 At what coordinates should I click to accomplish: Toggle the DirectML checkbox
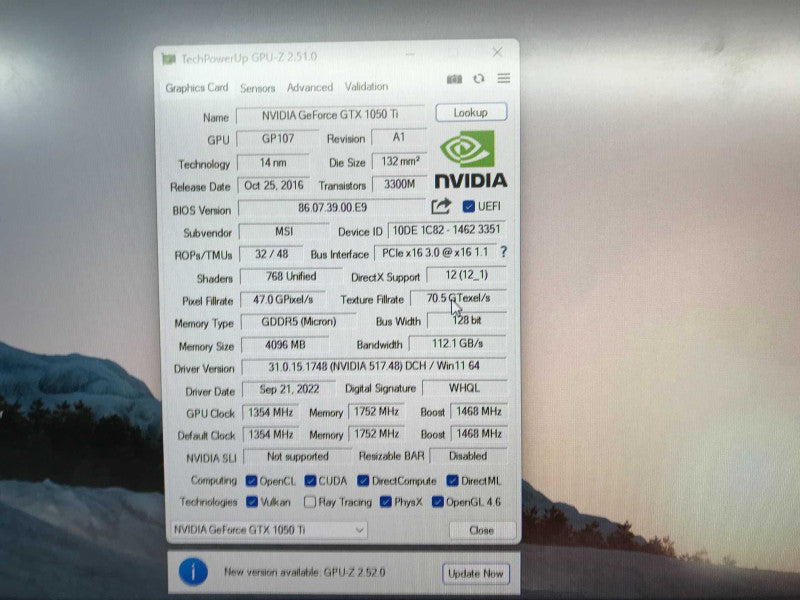(x=452, y=480)
